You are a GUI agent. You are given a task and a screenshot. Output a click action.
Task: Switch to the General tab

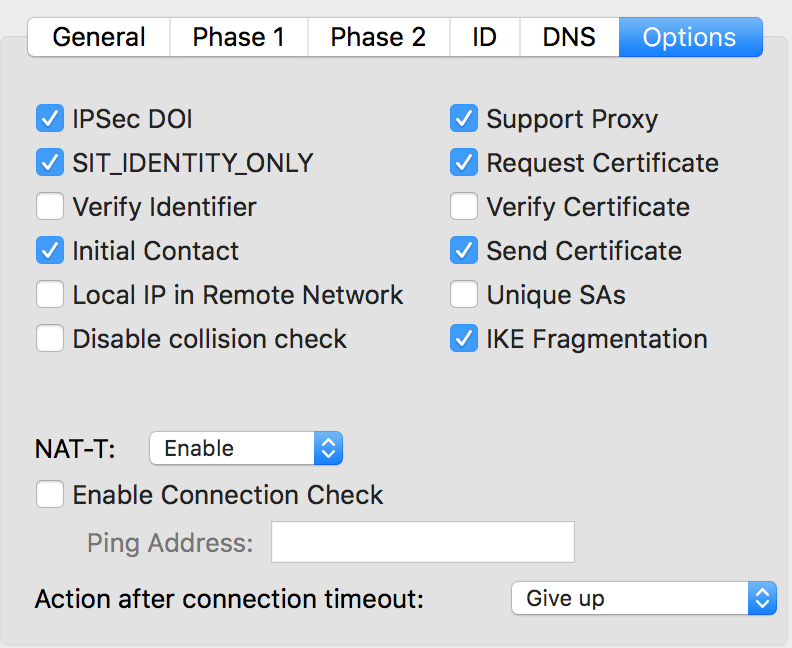tap(98, 38)
